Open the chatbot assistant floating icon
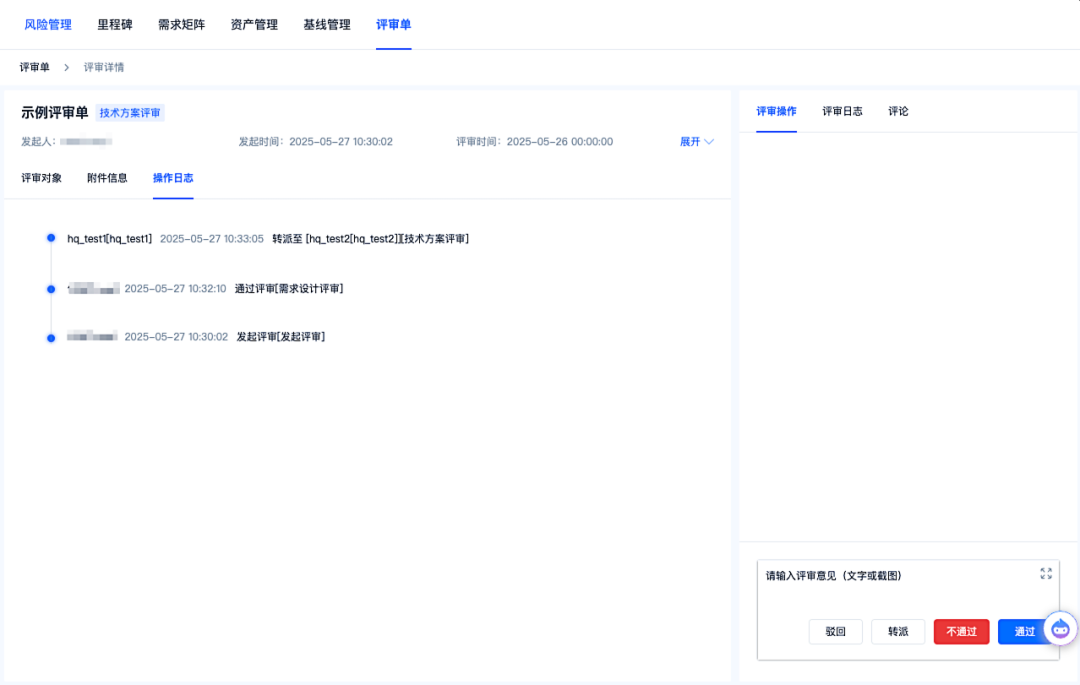Viewport: 1080px width, 685px height. click(1060, 628)
